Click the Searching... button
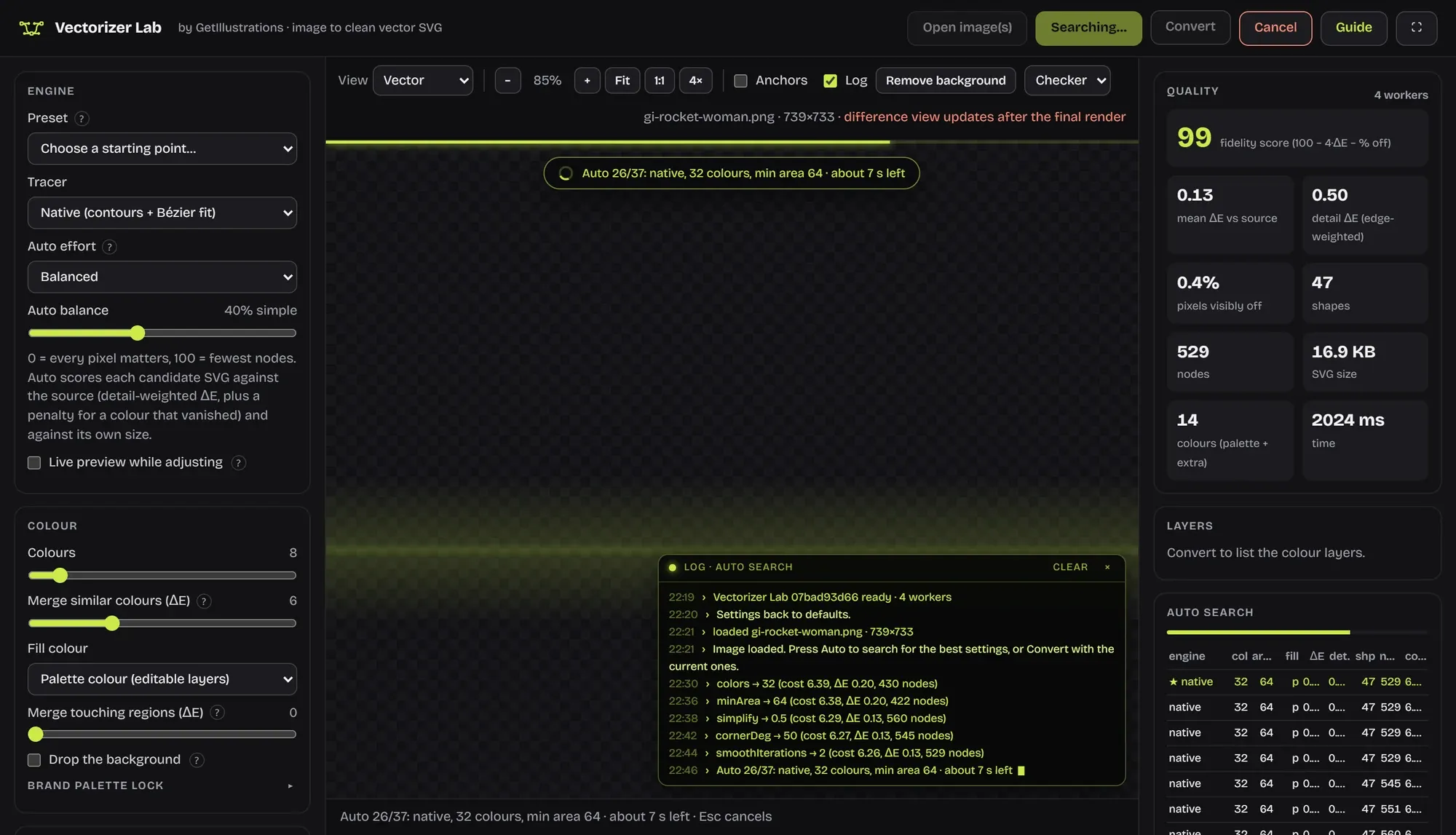 [1088, 28]
